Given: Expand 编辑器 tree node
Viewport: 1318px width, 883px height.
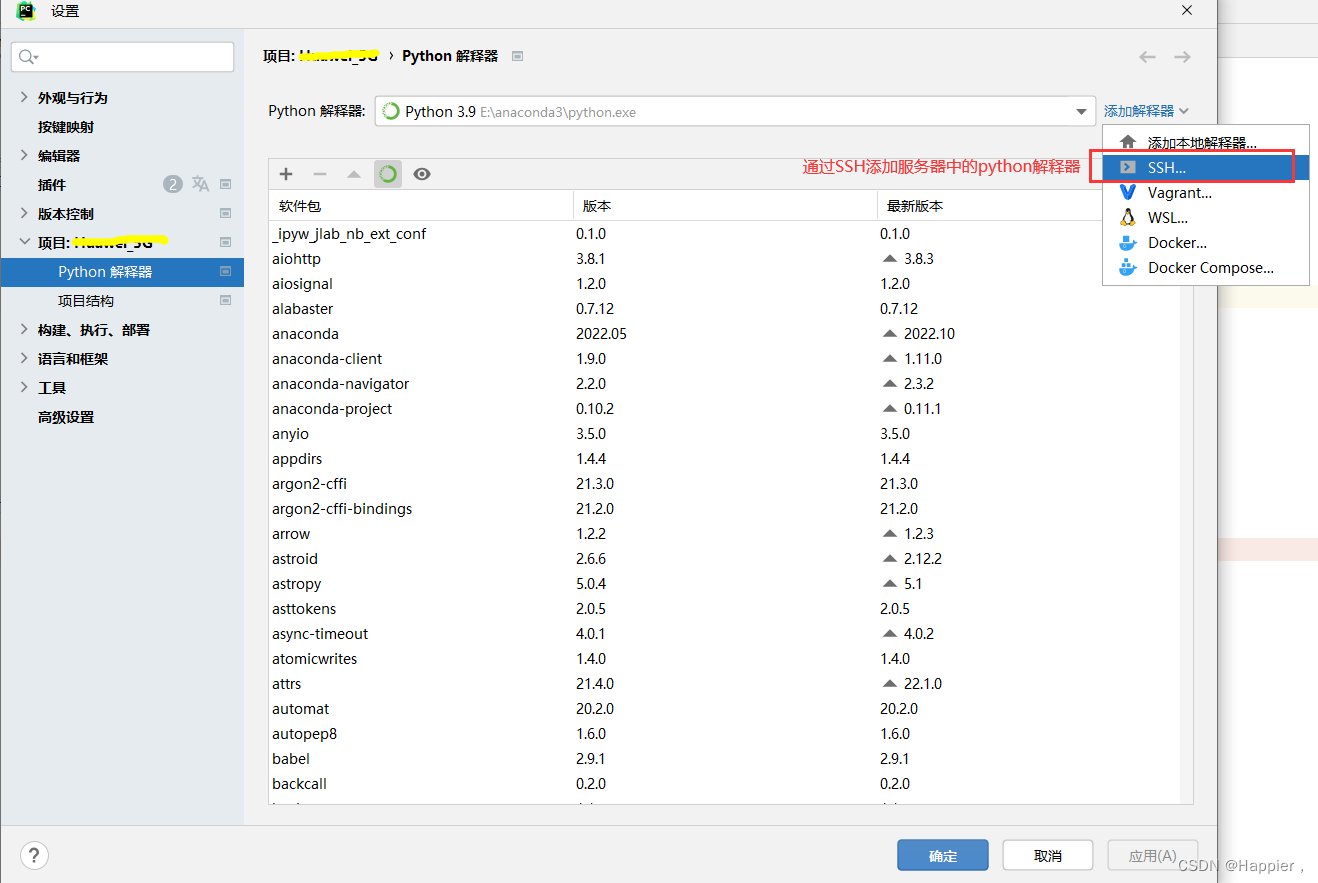Looking at the screenshot, I should pyautogui.click(x=24, y=155).
